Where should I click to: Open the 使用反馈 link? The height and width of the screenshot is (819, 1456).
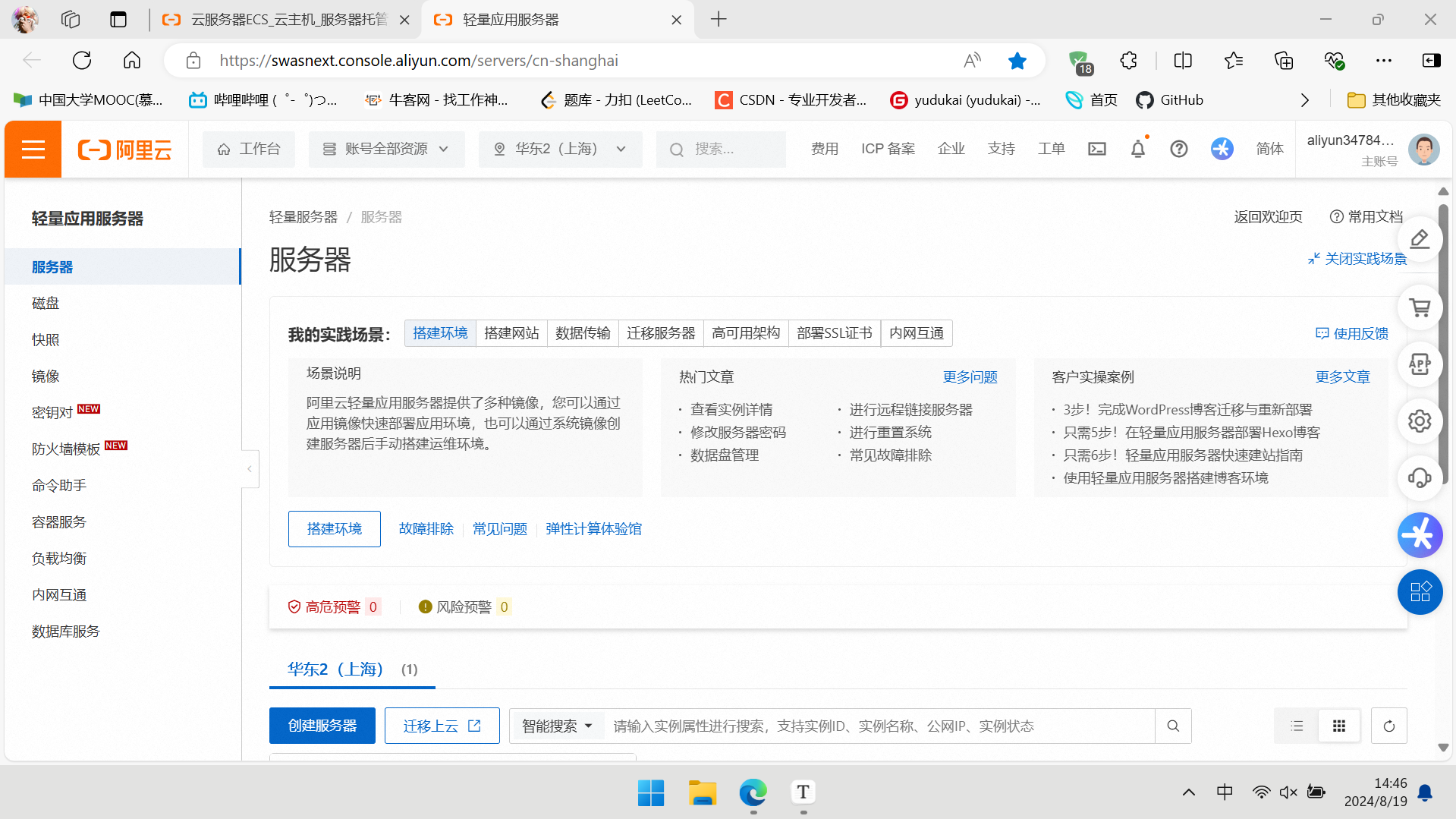[x=1352, y=334]
